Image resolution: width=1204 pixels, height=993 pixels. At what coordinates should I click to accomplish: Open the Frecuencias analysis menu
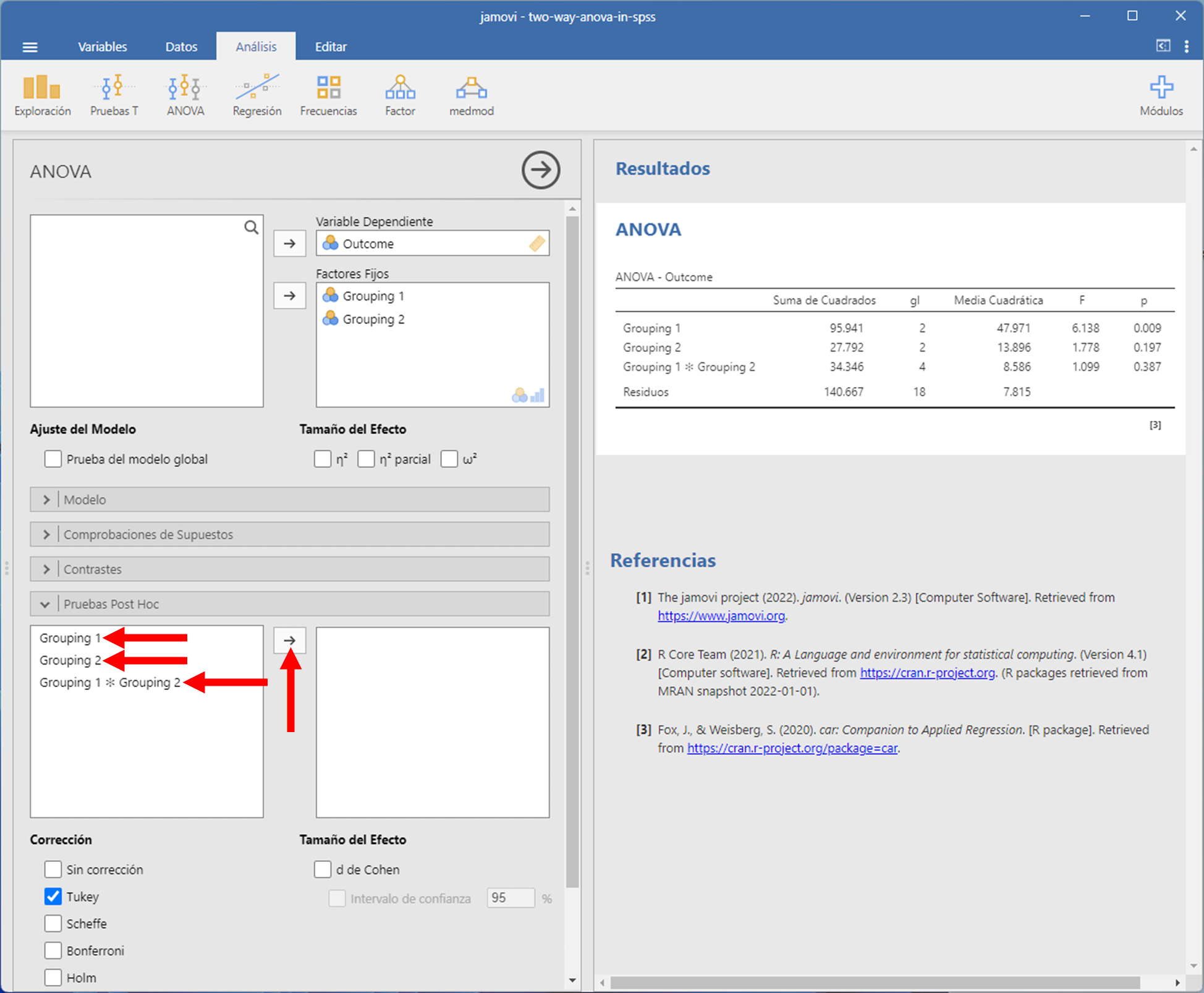[328, 95]
